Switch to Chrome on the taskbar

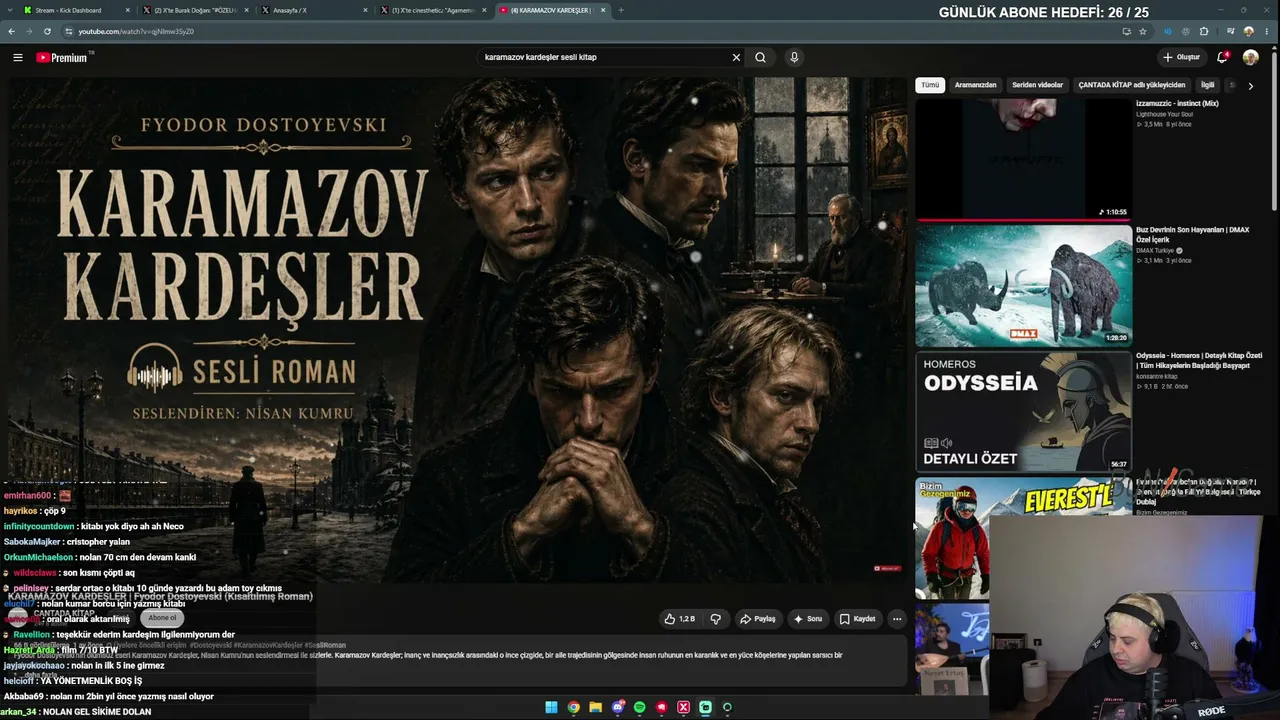tap(573, 708)
